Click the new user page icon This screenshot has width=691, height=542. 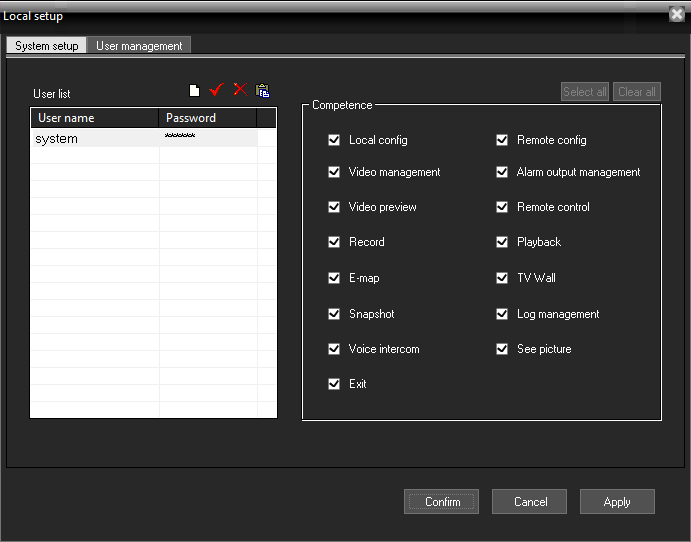194,90
